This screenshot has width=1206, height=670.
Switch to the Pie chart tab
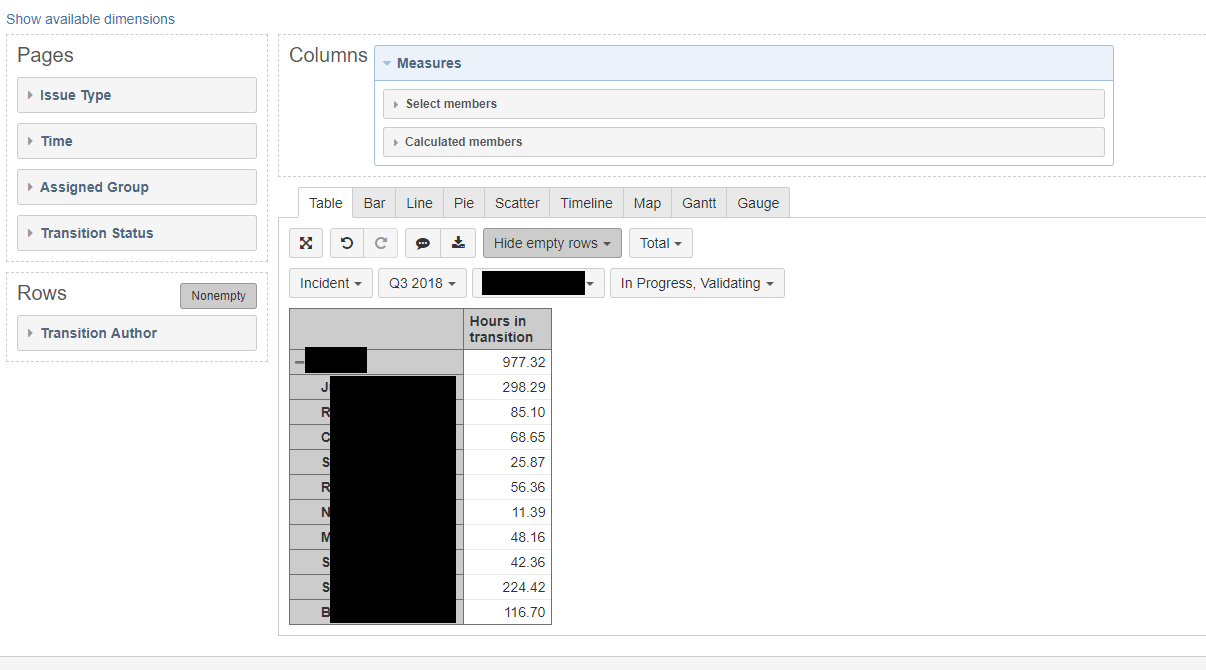coord(464,203)
